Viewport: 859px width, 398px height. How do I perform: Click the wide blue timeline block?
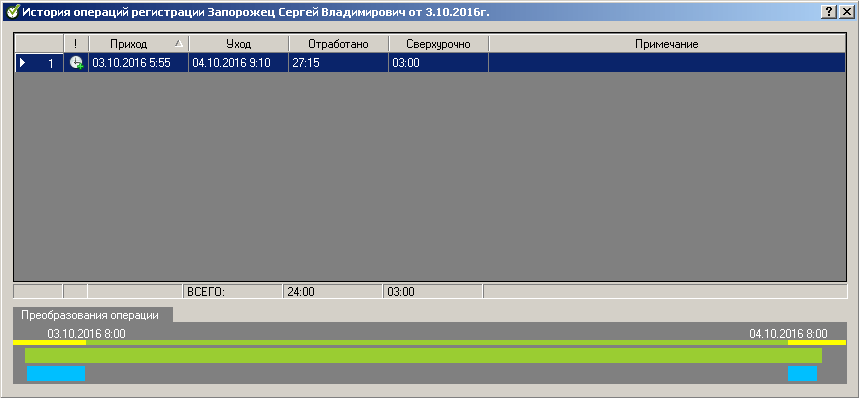56,373
